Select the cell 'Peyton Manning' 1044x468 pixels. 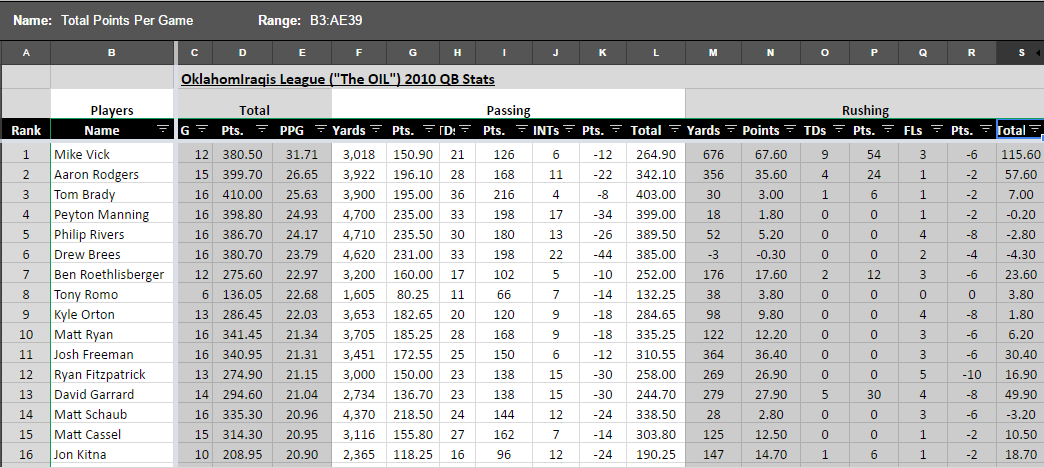click(x=112, y=214)
